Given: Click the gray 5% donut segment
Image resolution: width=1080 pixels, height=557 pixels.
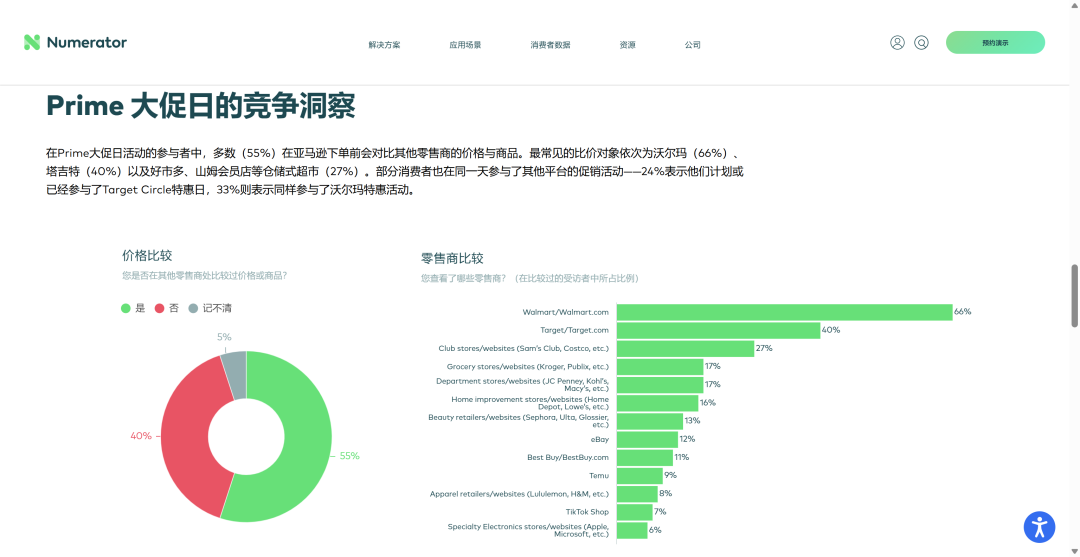Looking at the screenshot, I should pyautogui.click(x=236, y=375).
